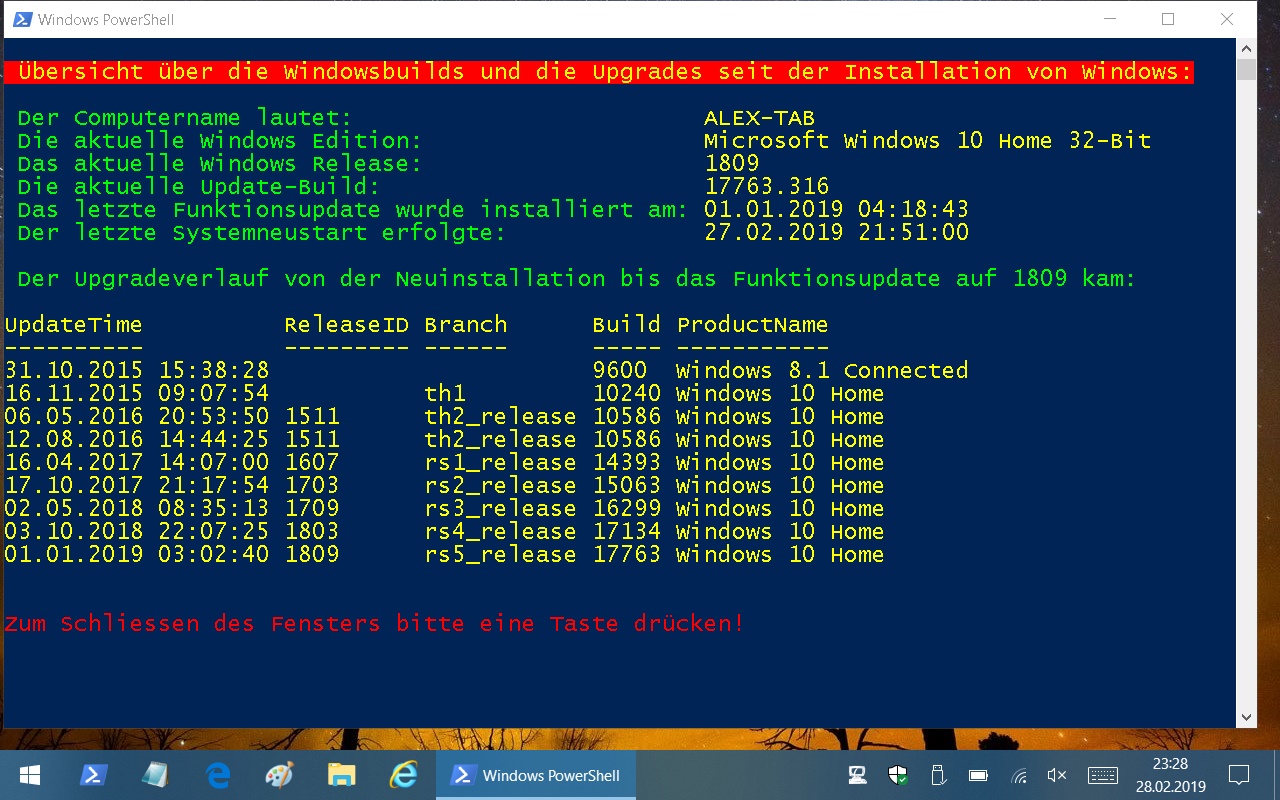Open the touch keyboard tray icon
Image resolution: width=1280 pixels, height=800 pixels.
pyautogui.click(x=1102, y=775)
